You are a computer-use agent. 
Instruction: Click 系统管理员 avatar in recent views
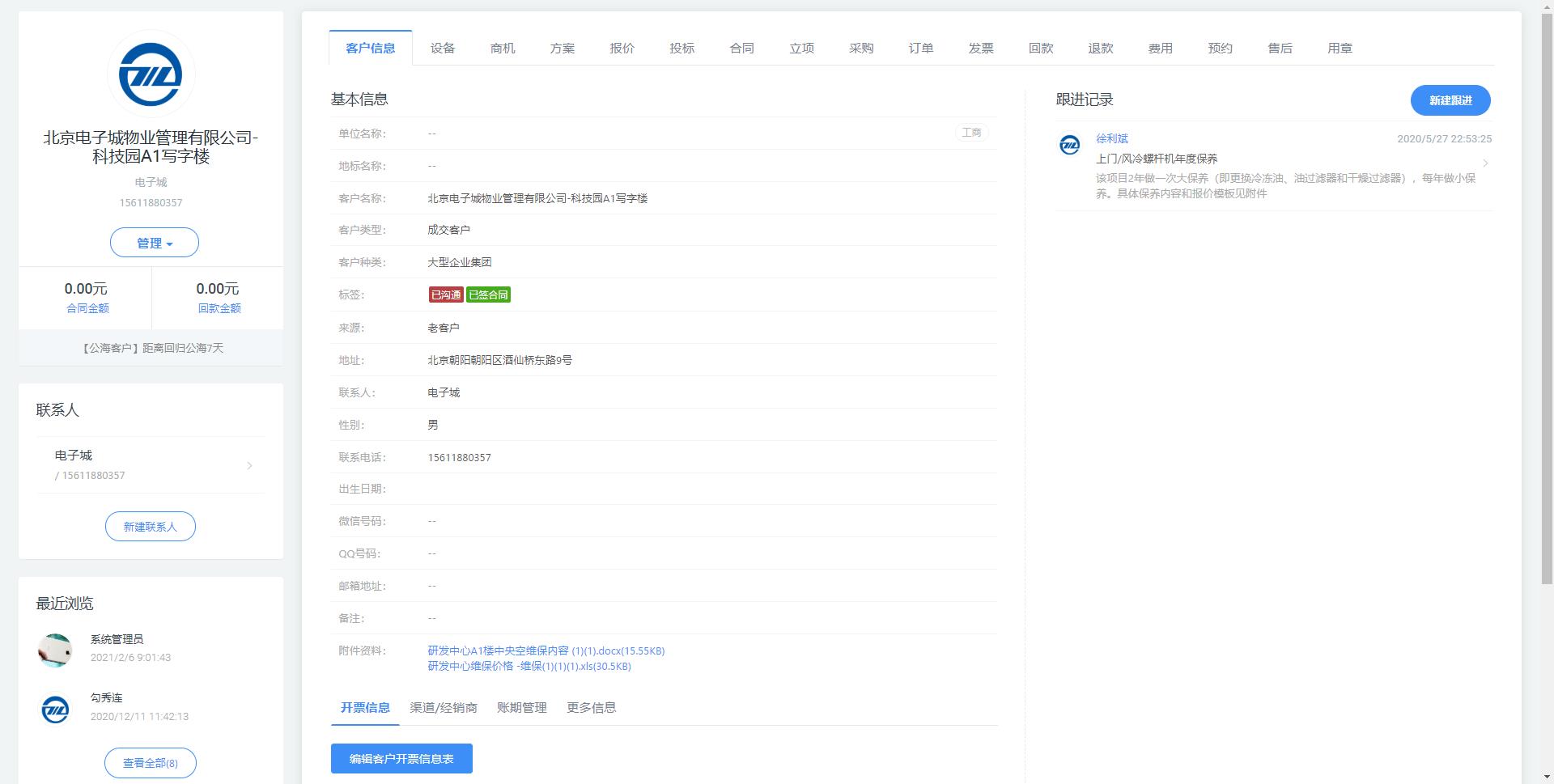coord(55,650)
